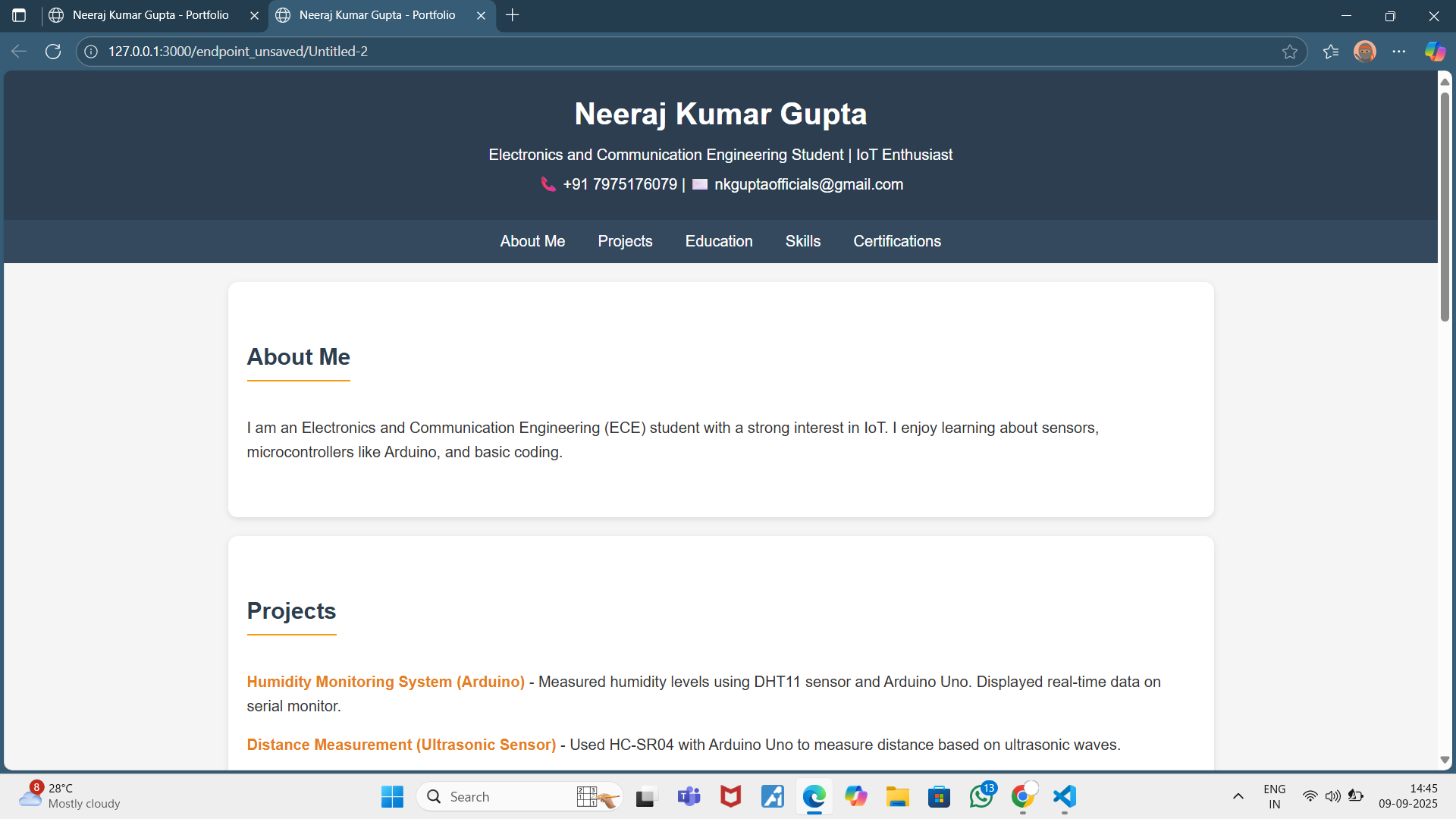
Task: Open WhatsApp from the taskbar
Action: (x=981, y=796)
